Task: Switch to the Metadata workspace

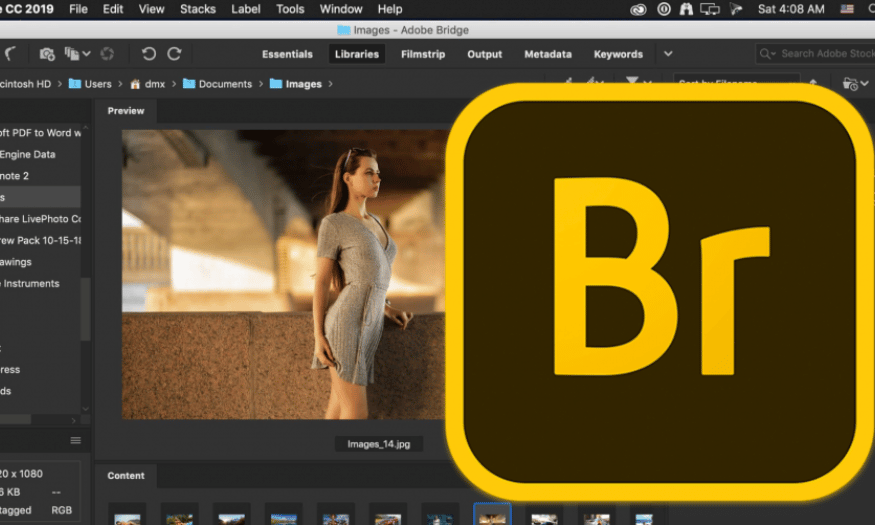Action: click(548, 54)
